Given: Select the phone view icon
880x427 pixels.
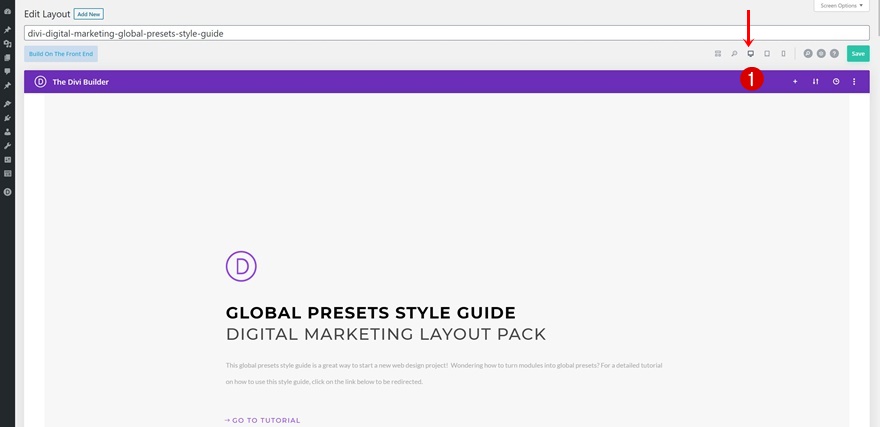Looking at the screenshot, I should (x=783, y=54).
